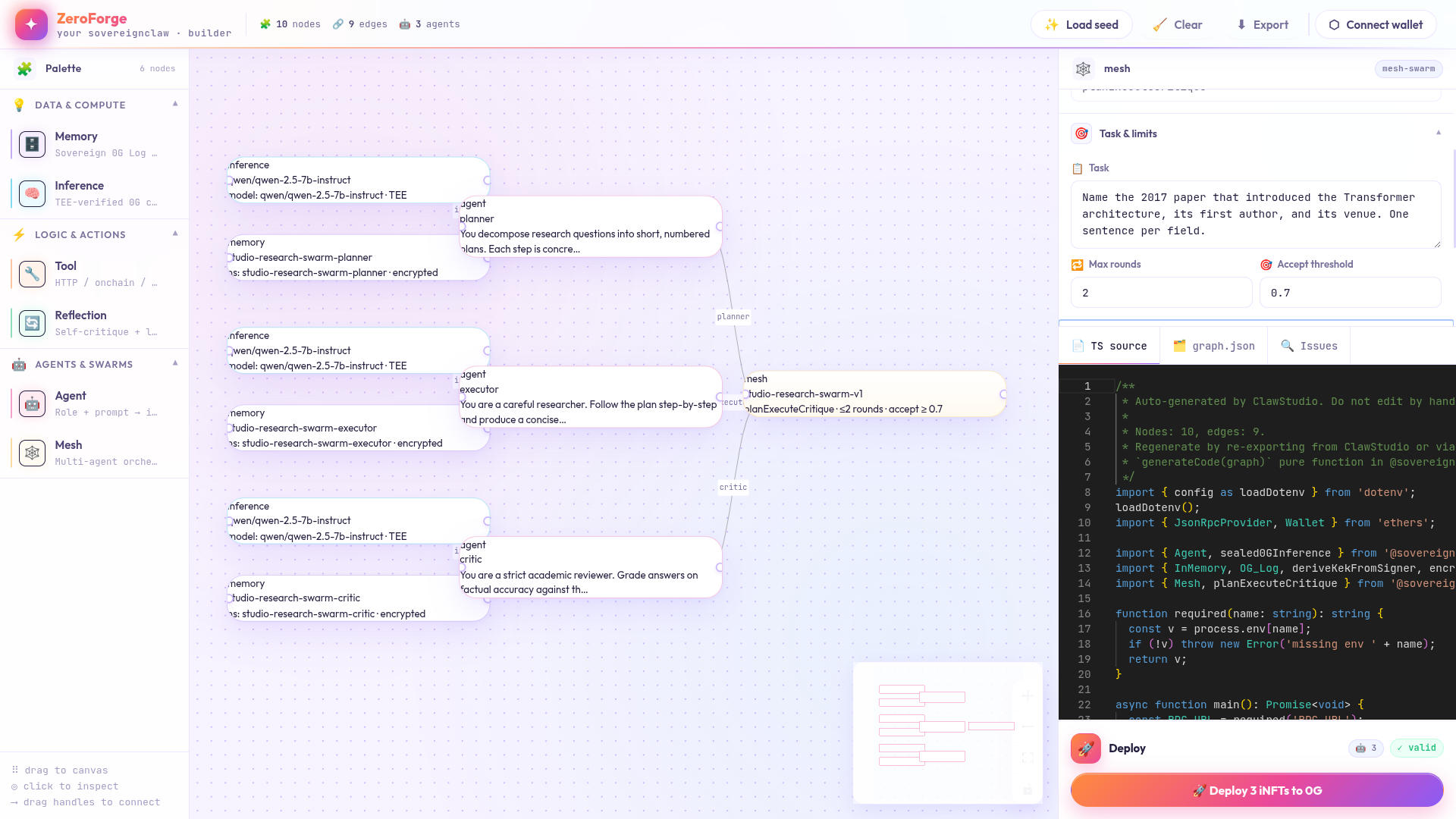The height and width of the screenshot is (819, 1456).
Task: Switch to the TS source tab
Action: point(1109,346)
